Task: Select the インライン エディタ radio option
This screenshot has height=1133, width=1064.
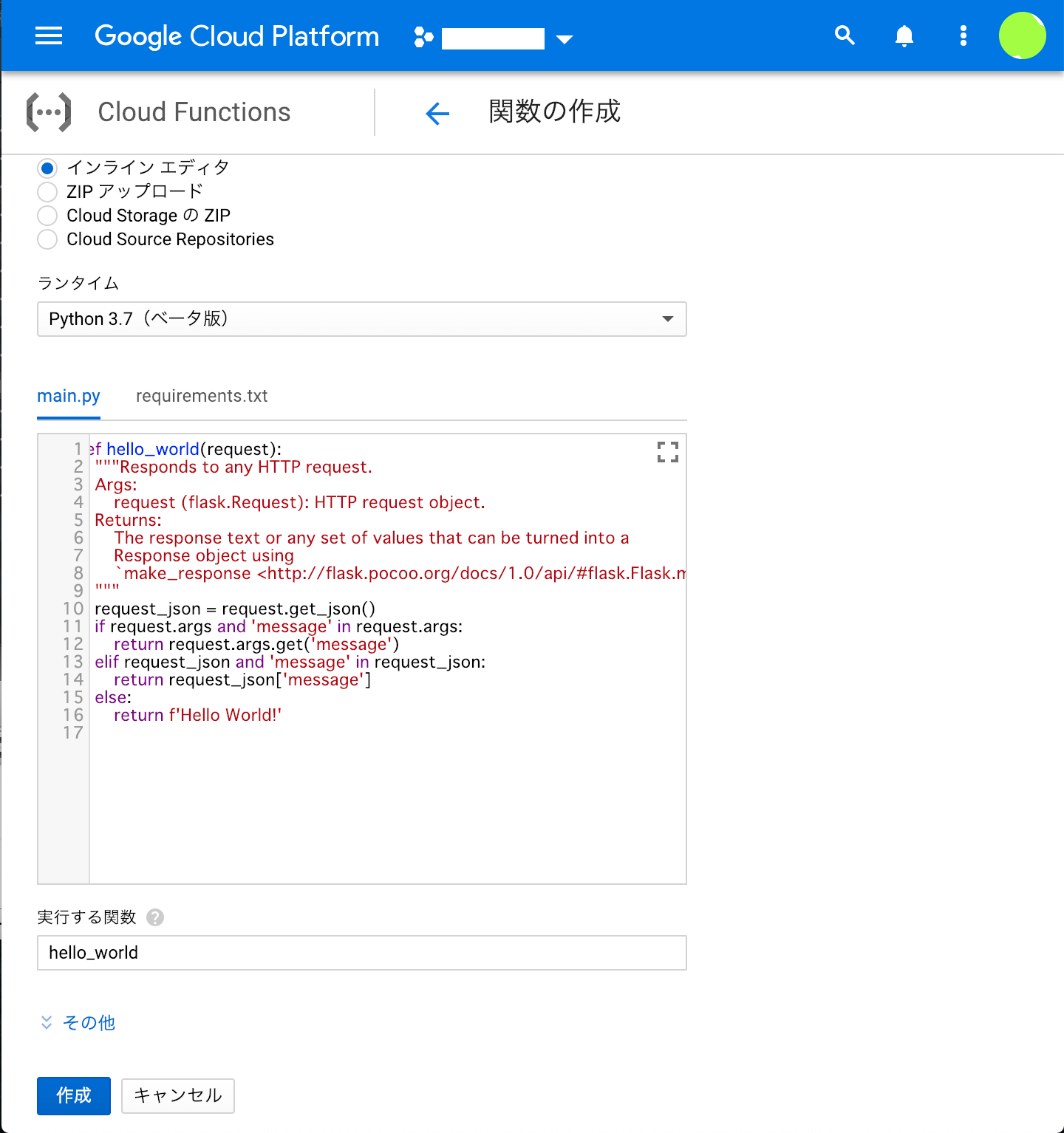Action: [x=47, y=168]
